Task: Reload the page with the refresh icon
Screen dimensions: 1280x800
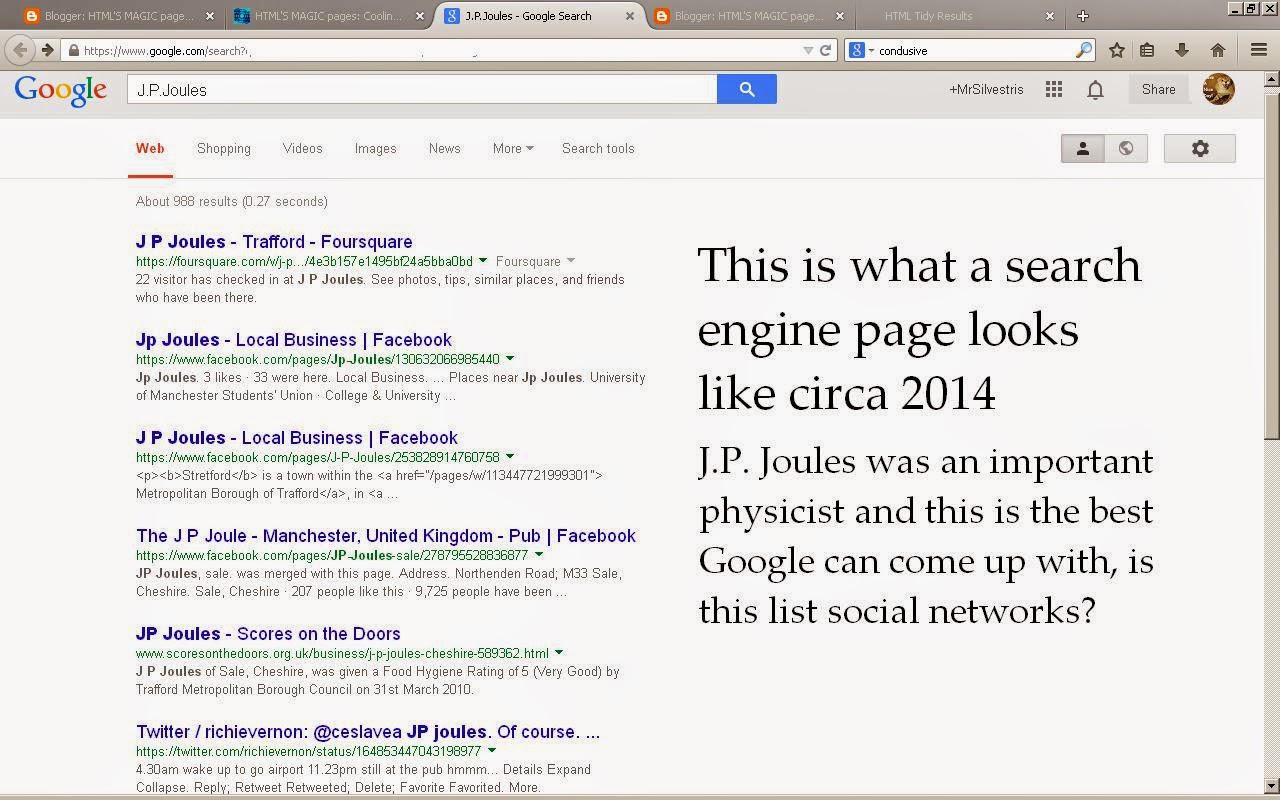Action: 826,50
